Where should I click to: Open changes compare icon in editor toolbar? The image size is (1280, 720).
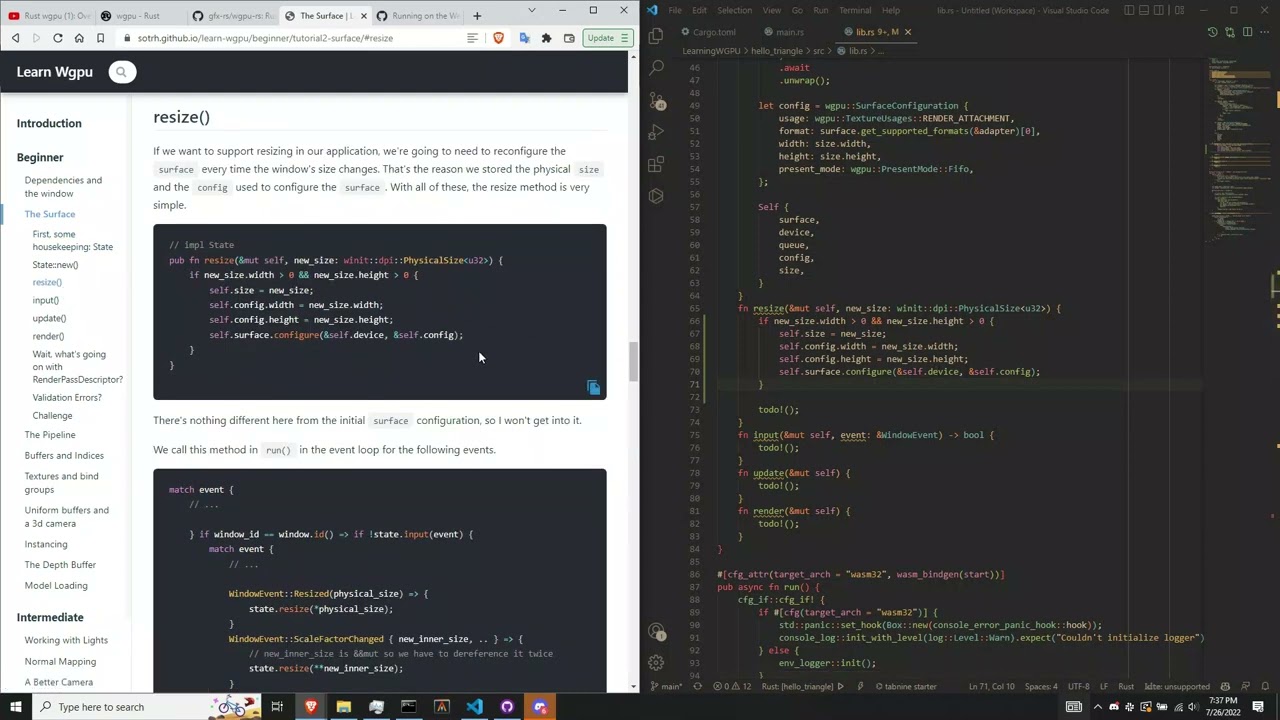(x=1230, y=32)
